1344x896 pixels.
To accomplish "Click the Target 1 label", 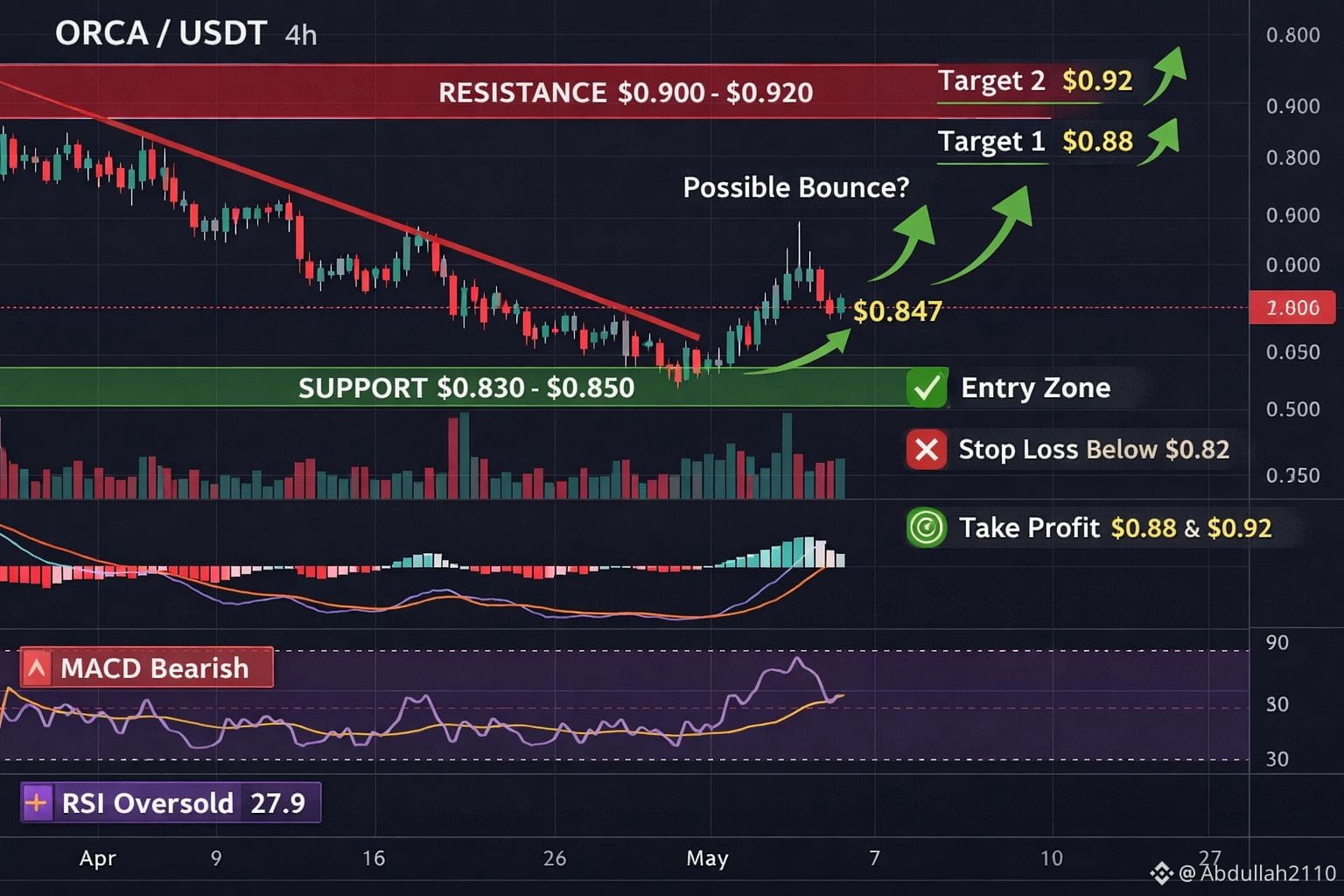I will [991, 141].
